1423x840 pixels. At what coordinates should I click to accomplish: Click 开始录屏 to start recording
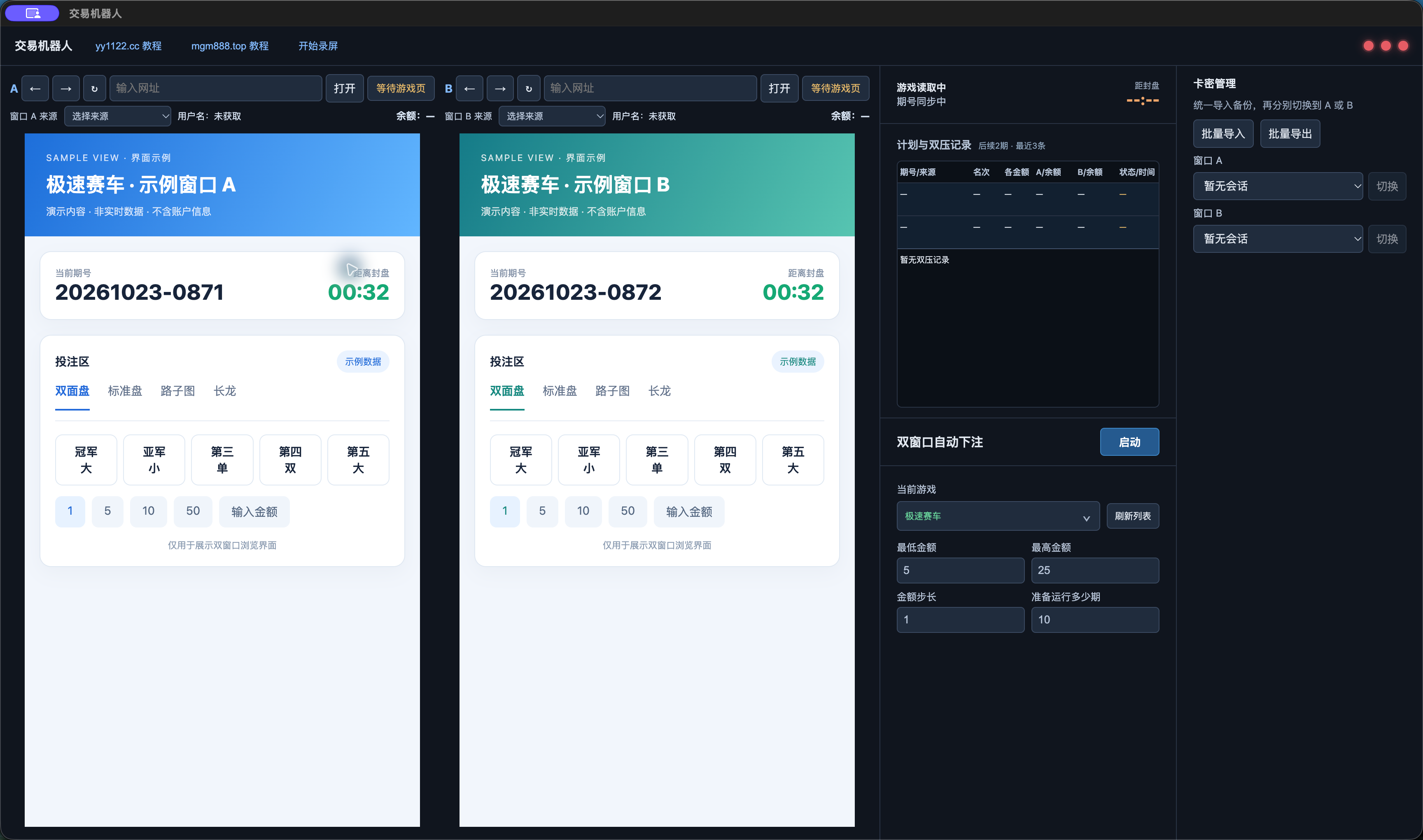click(x=318, y=46)
